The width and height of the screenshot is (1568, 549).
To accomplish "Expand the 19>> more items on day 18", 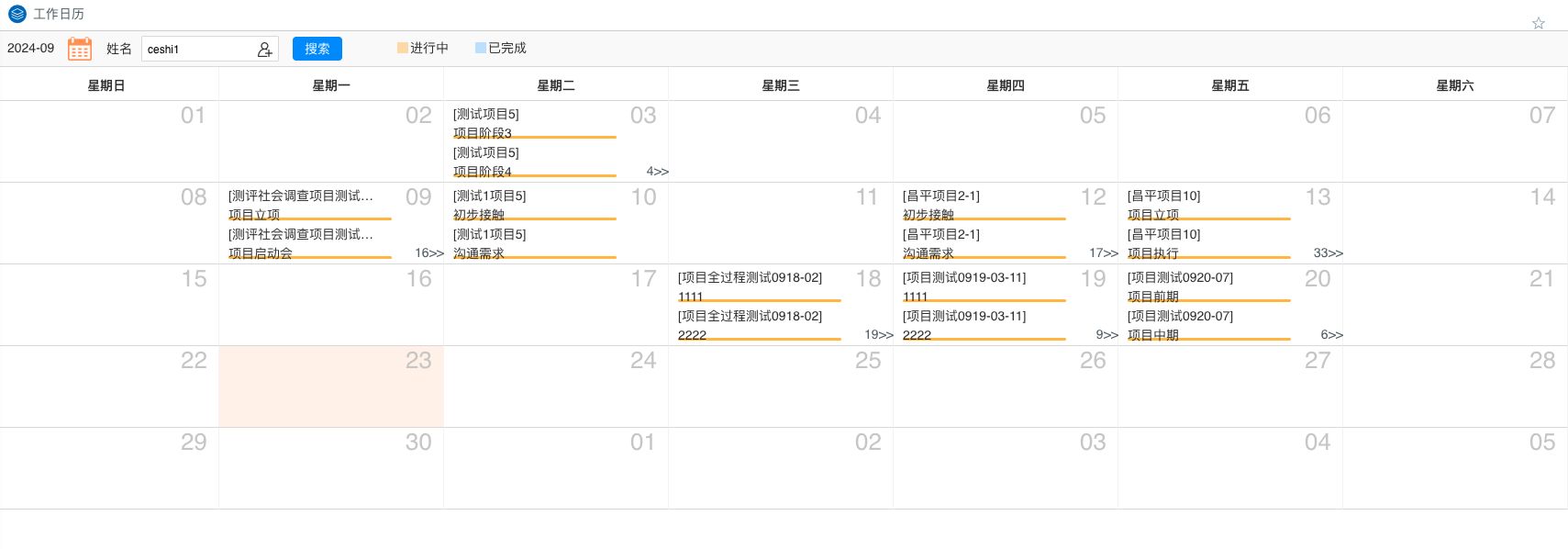I will point(878,335).
